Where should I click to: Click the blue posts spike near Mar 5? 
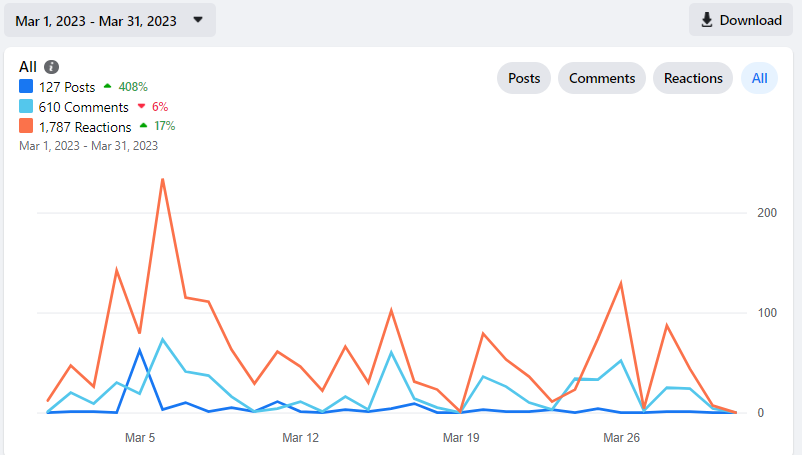140,350
